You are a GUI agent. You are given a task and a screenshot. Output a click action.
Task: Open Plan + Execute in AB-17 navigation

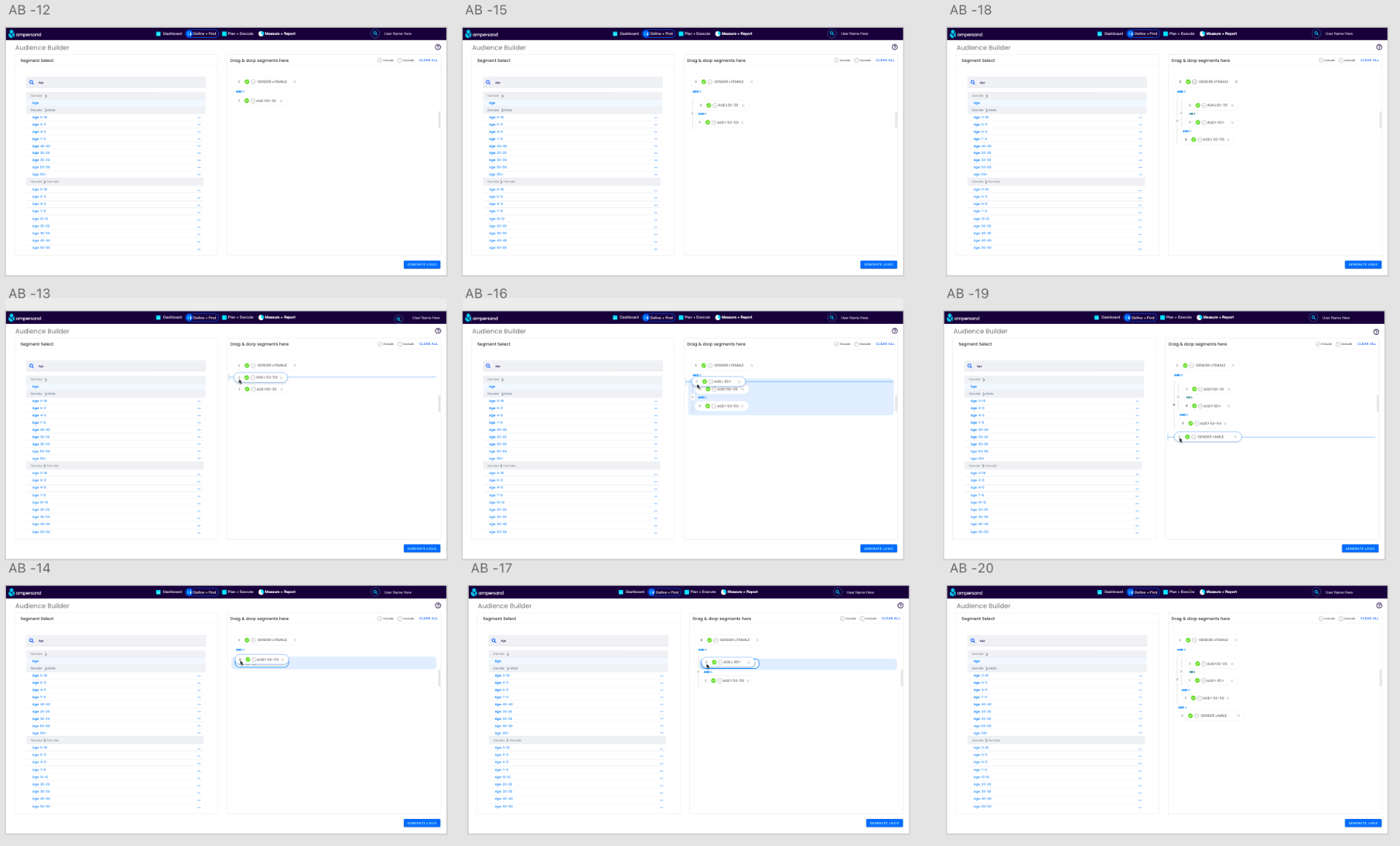pyautogui.click(x=700, y=592)
